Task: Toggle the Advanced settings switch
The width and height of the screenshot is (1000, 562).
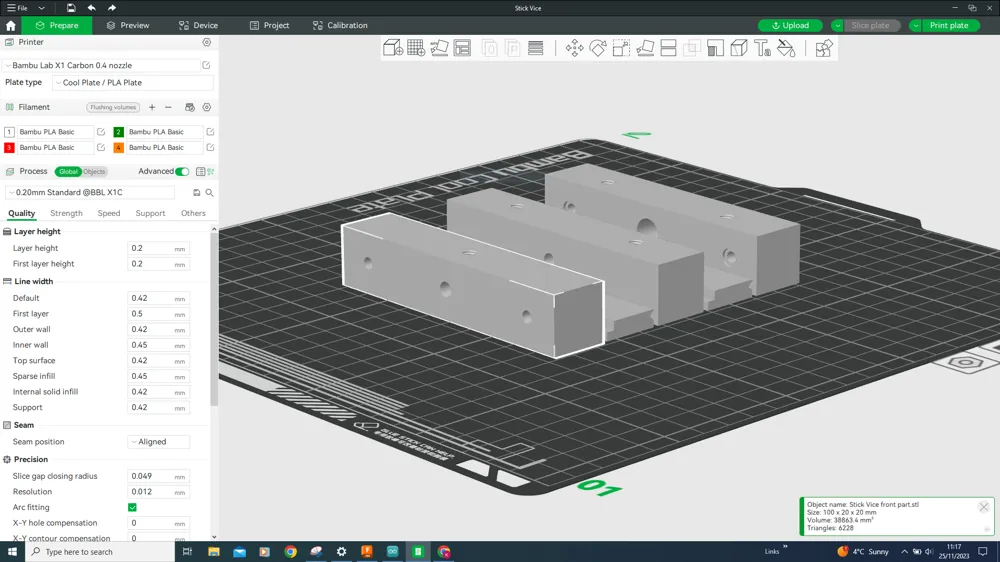Action: (182, 172)
